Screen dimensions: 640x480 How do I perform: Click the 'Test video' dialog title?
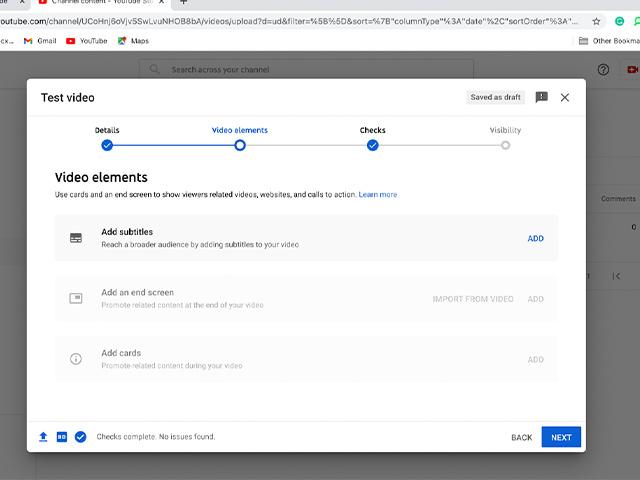coord(68,98)
